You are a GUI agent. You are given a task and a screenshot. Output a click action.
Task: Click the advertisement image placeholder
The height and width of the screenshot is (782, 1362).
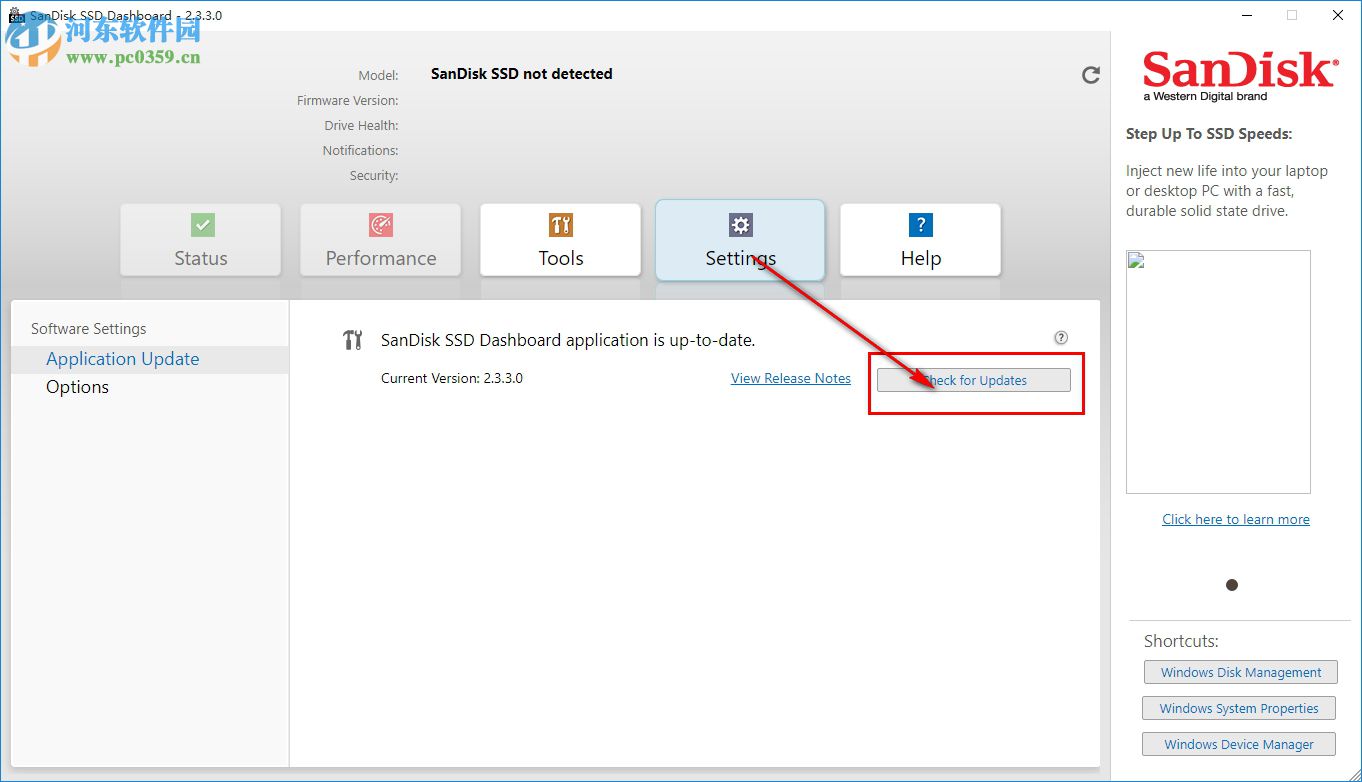pyautogui.click(x=1218, y=372)
